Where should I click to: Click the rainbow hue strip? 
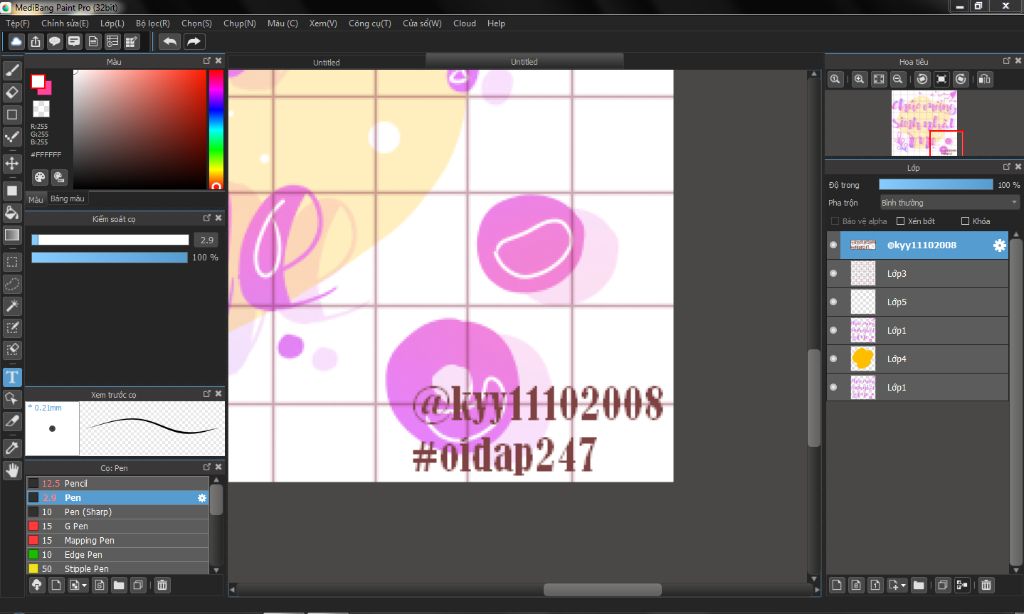(x=216, y=129)
